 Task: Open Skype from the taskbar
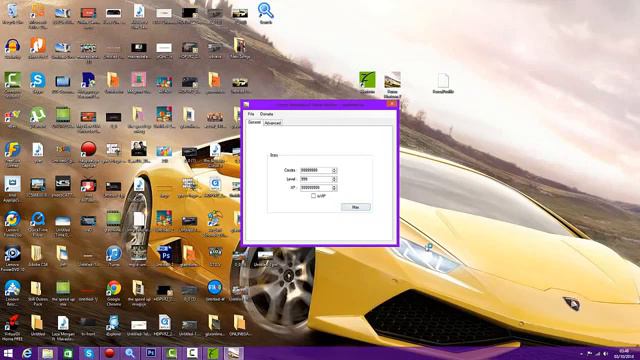(x=89, y=353)
